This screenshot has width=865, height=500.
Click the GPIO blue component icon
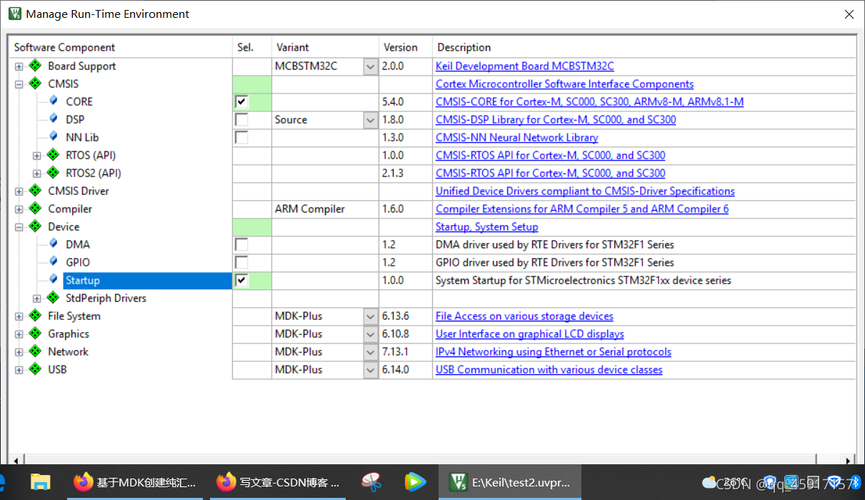[x=54, y=261]
